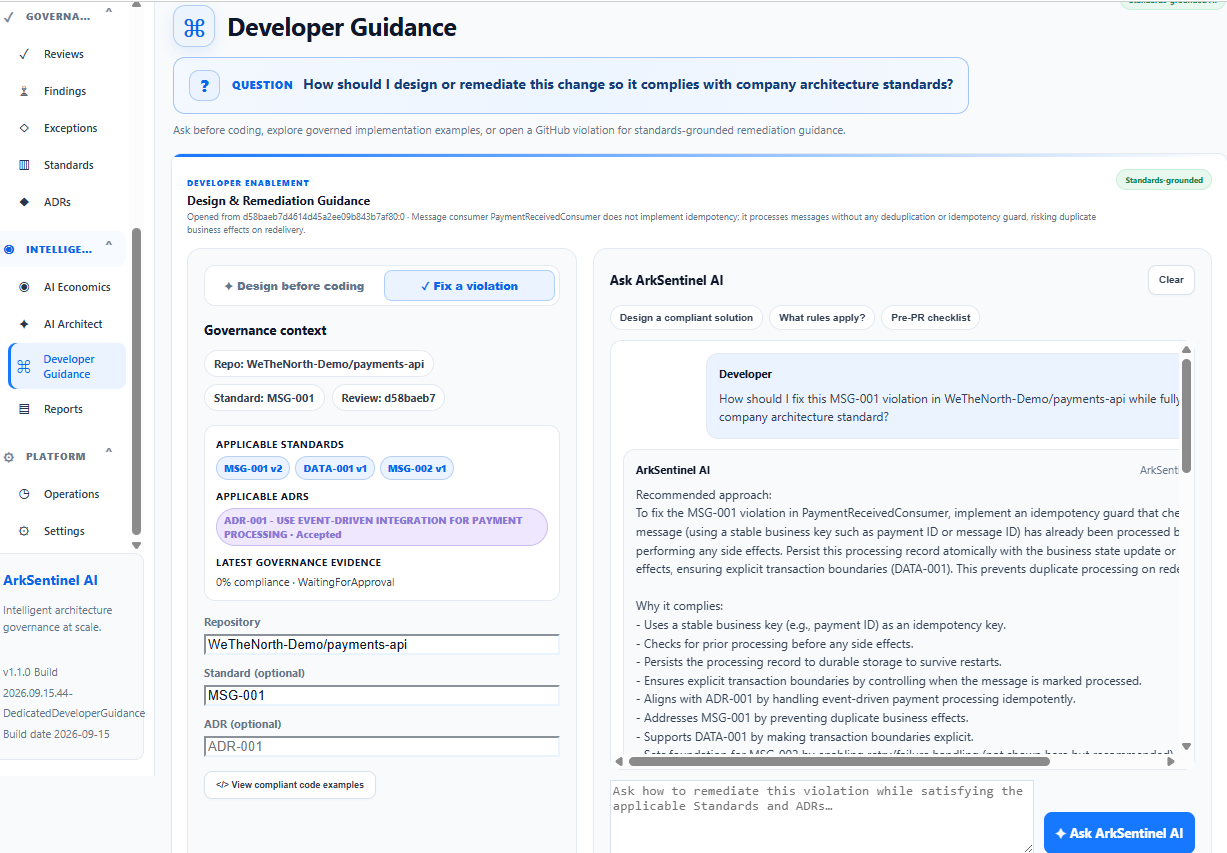Click the Findings icon in sidebar
Screen dimensions: 1227x853
pyautogui.click(x=24, y=91)
